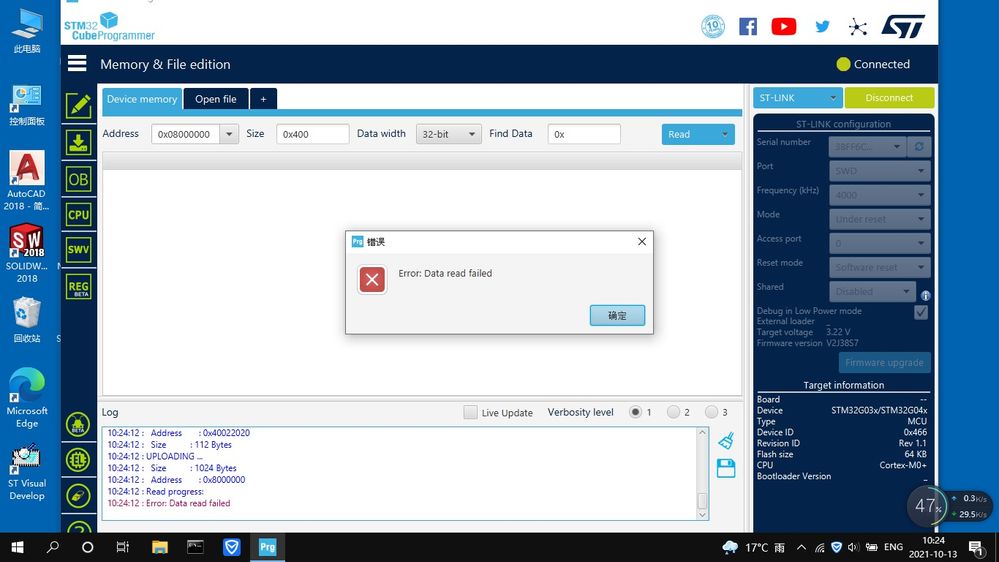The image size is (999, 562).
Task: Open the Frequency (kHz) dropdown
Action: coord(879,195)
